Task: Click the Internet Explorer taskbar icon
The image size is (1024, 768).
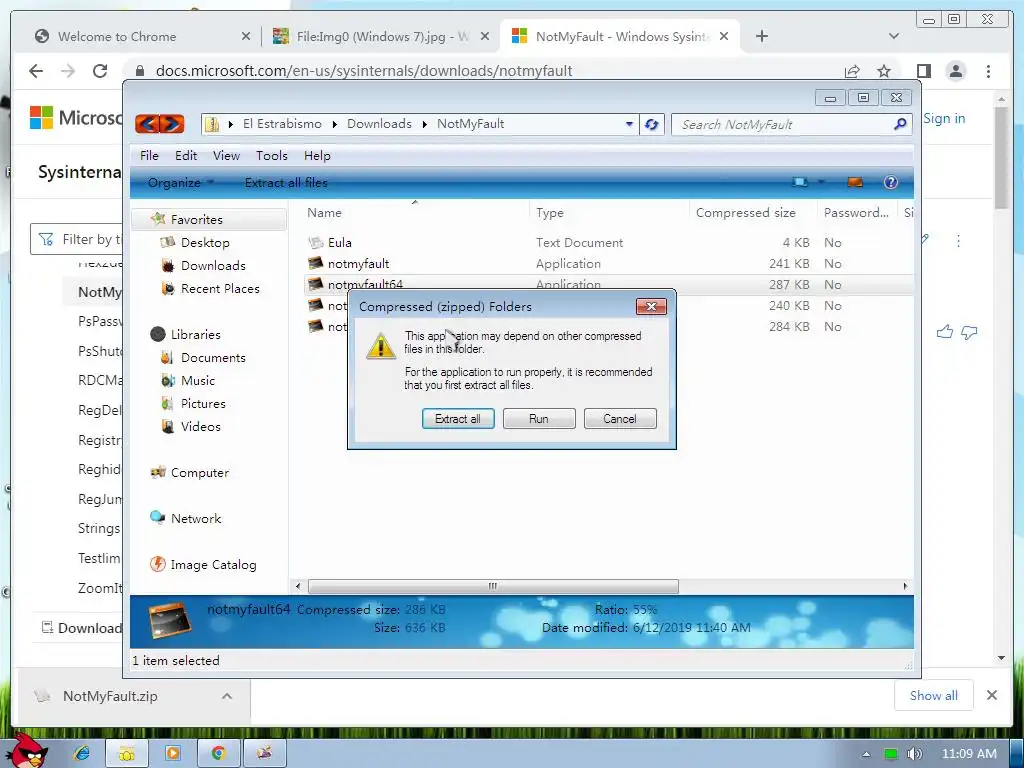Action: [x=81, y=753]
